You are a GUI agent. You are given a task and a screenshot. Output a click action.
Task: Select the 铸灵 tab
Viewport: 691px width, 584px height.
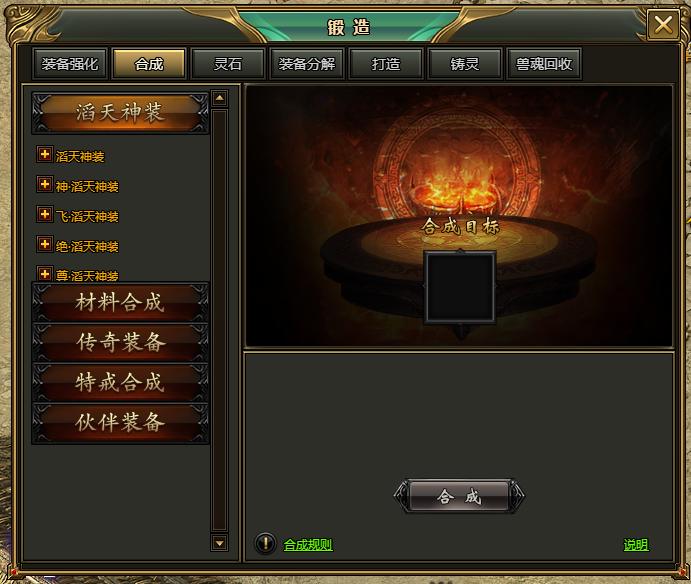tap(464, 64)
